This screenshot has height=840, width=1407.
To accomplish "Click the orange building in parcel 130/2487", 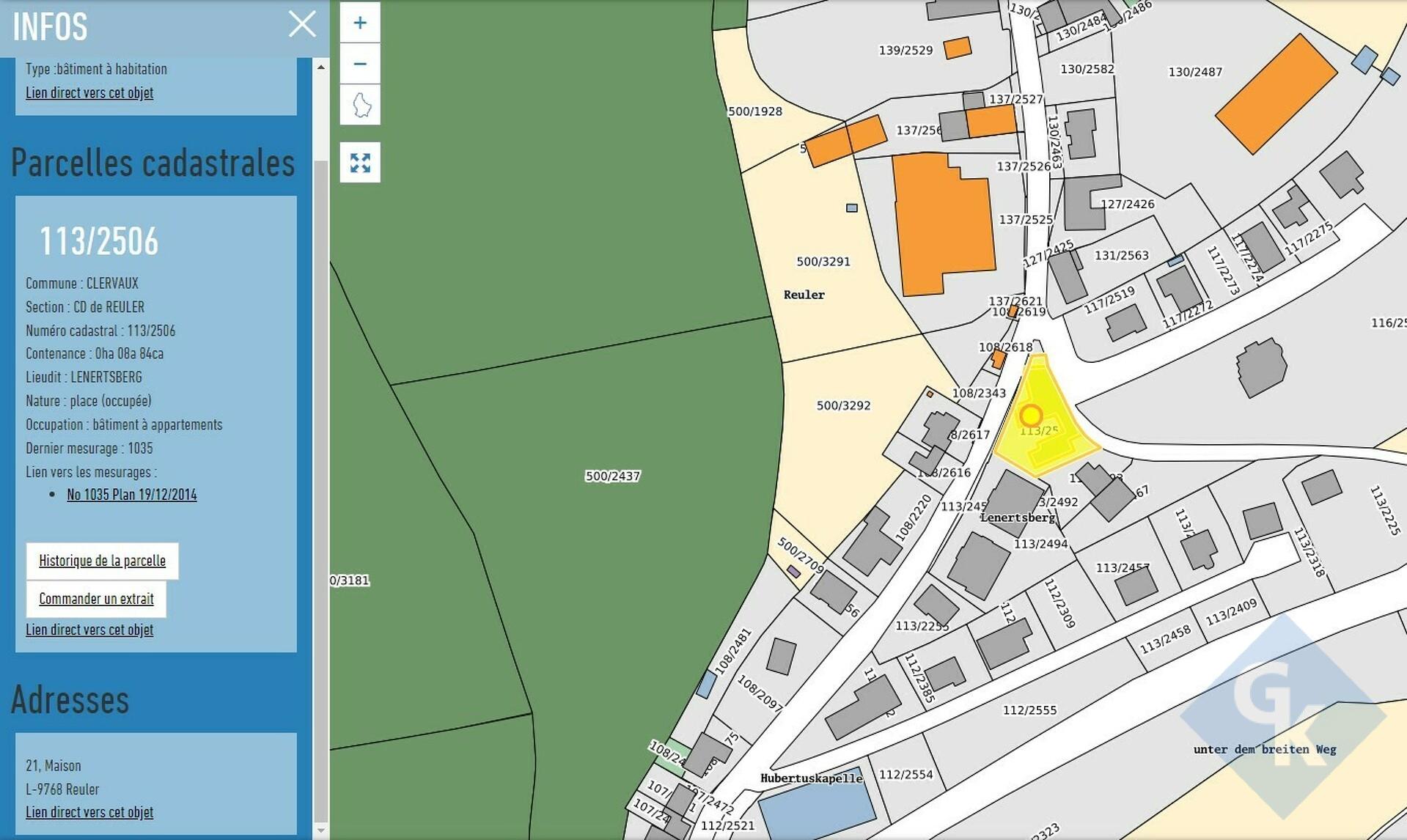I will pos(1276,94).
